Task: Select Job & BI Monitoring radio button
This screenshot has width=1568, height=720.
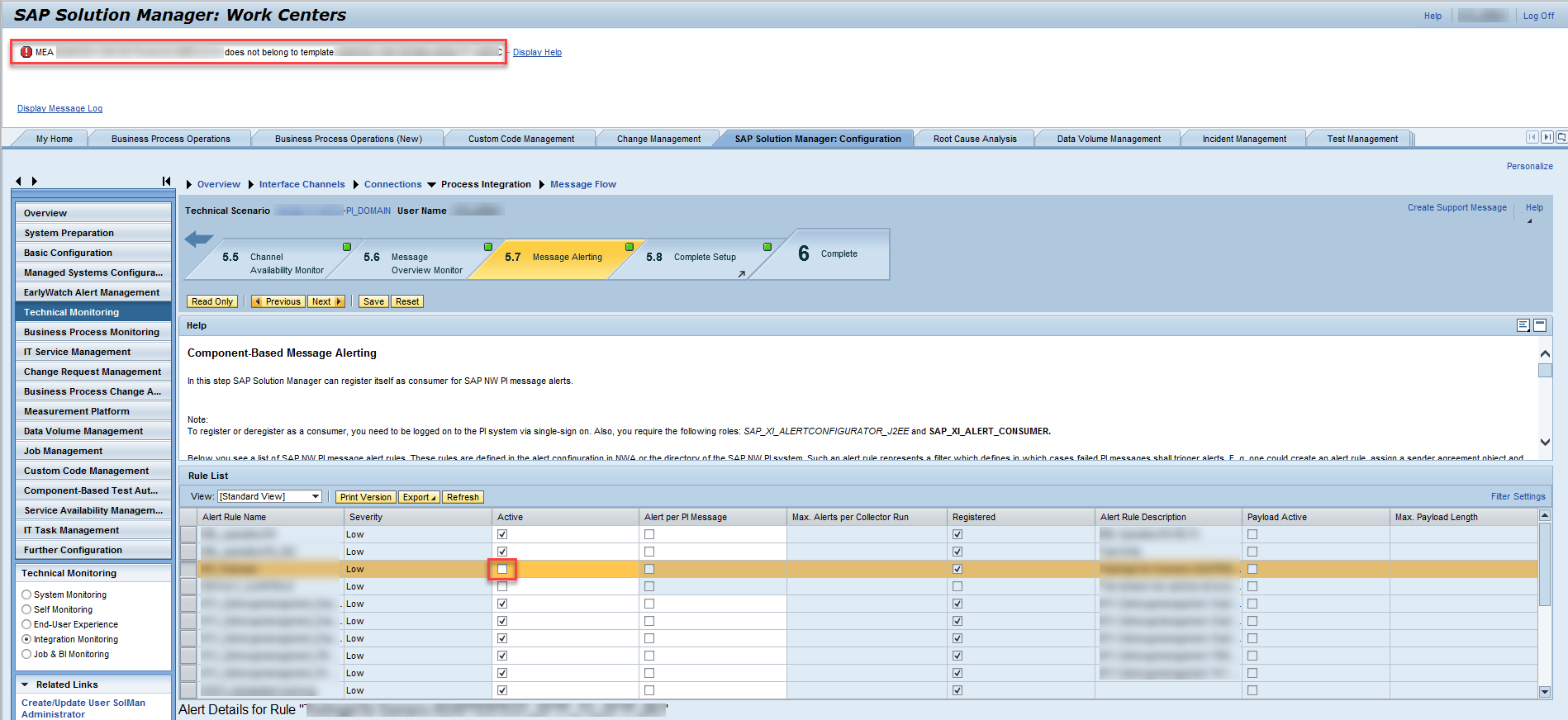Action: 26,654
